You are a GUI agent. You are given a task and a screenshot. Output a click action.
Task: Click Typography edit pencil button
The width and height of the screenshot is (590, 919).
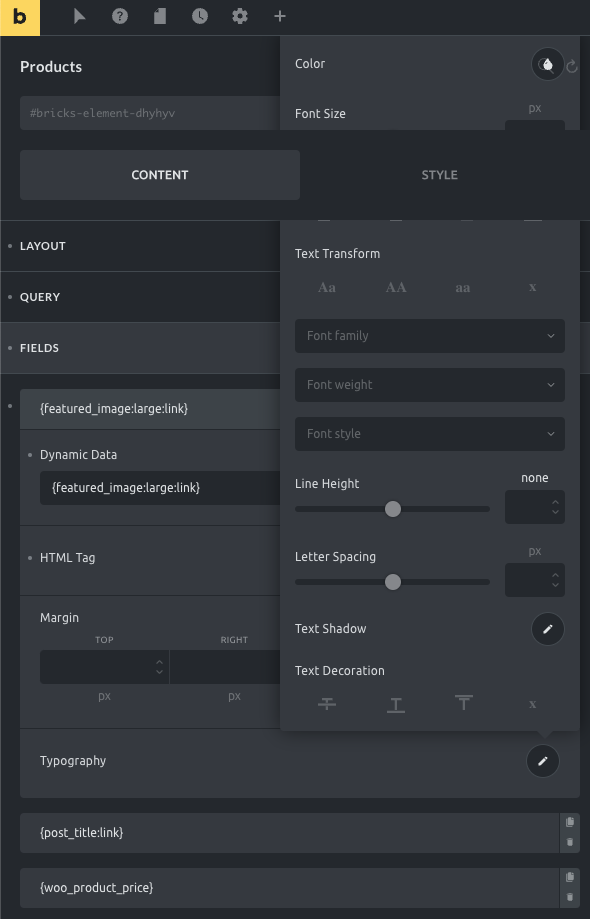543,761
